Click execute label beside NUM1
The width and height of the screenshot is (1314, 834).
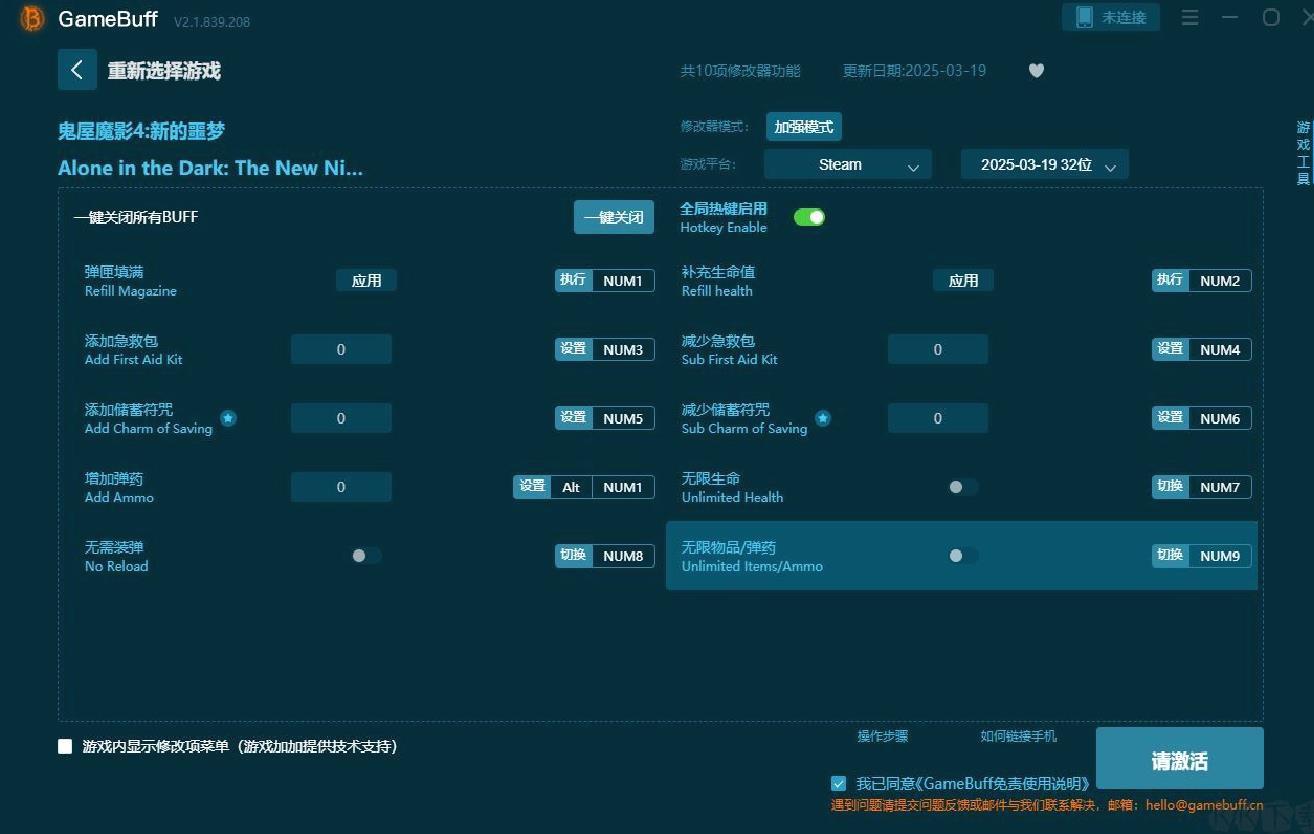tap(574, 280)
